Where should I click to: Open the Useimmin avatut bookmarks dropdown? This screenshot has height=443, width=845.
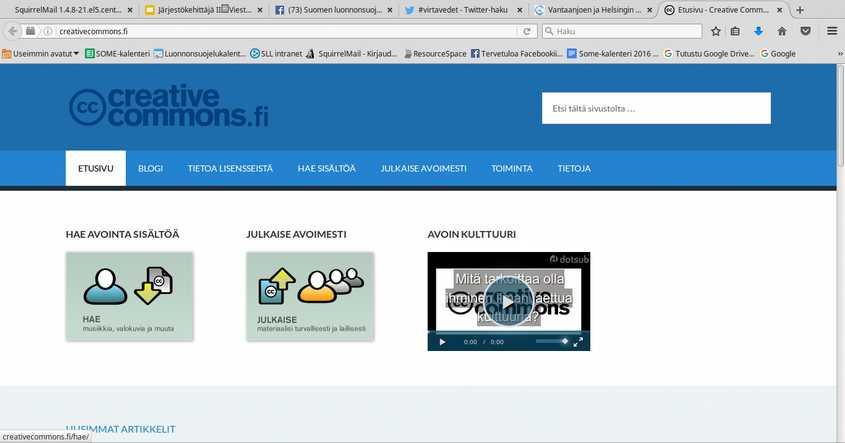point(40,53)
